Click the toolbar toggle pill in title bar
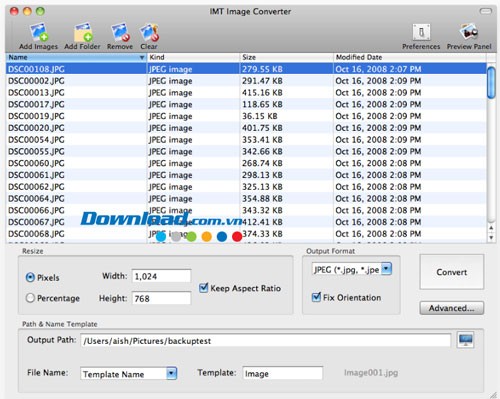Image resolution: width=500 pixels, height=399 pixels. (x=485, y=11)
